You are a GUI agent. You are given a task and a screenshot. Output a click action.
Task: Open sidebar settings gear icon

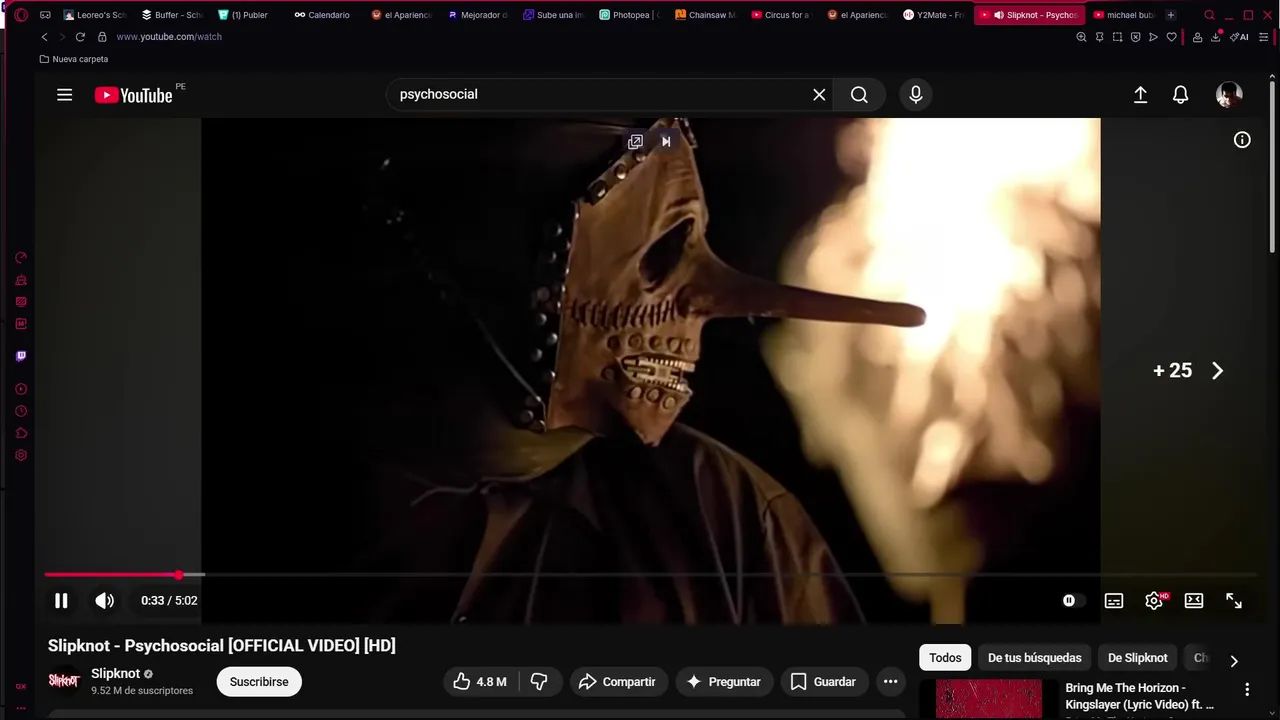tap(21, 455)
